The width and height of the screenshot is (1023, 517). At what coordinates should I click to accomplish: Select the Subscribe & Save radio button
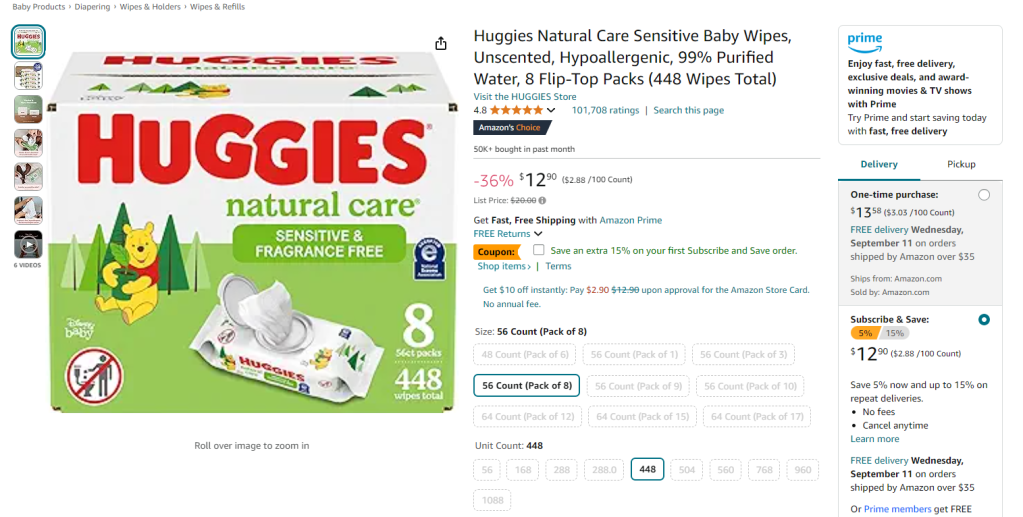(984, 320)
